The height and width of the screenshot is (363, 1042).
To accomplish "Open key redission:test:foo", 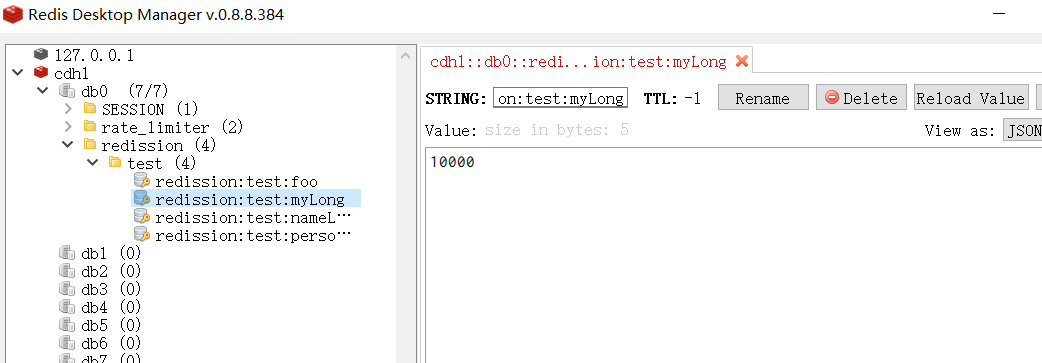I will coord(236,181).
